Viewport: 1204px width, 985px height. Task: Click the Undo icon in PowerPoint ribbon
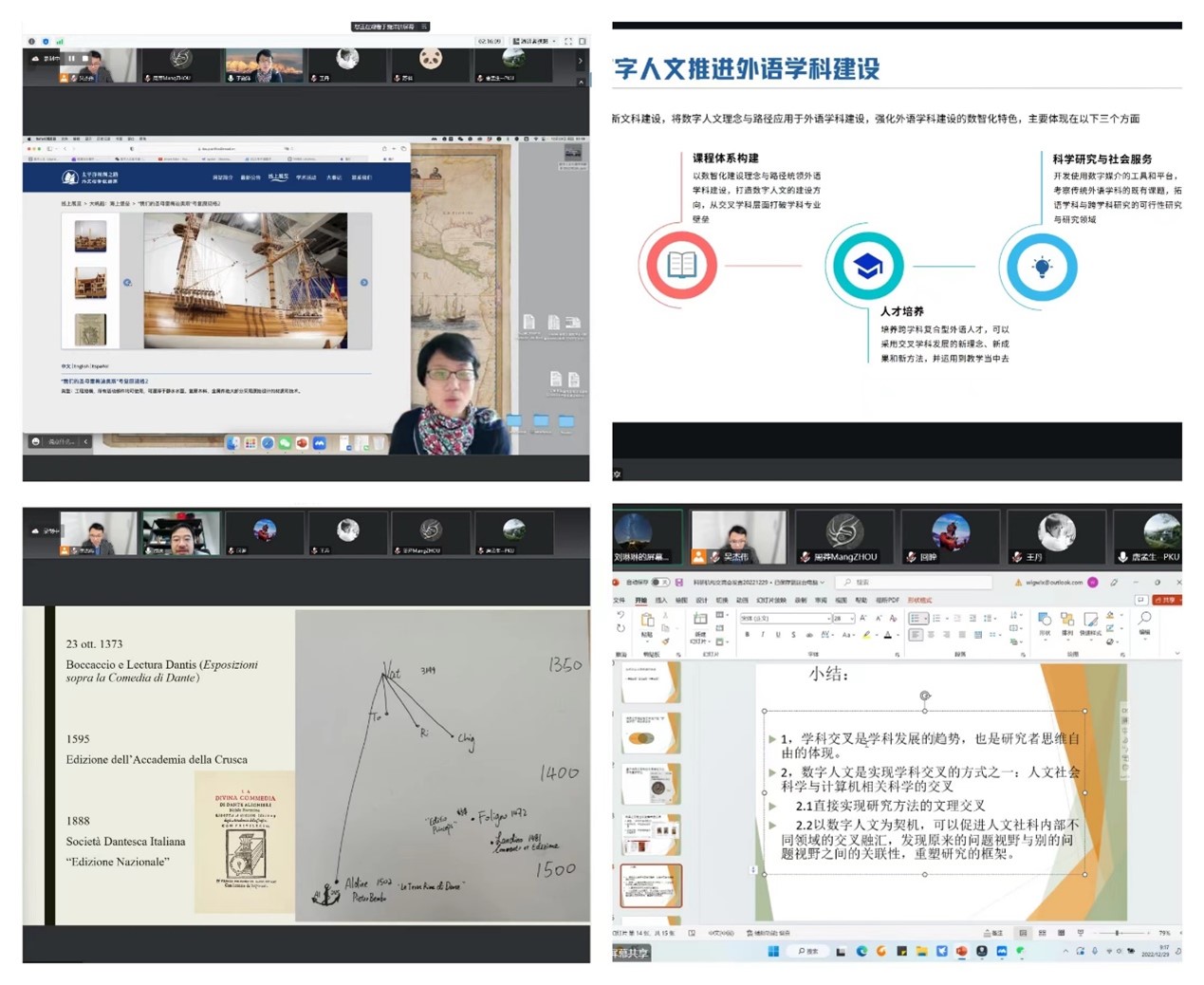click(621, 616)
